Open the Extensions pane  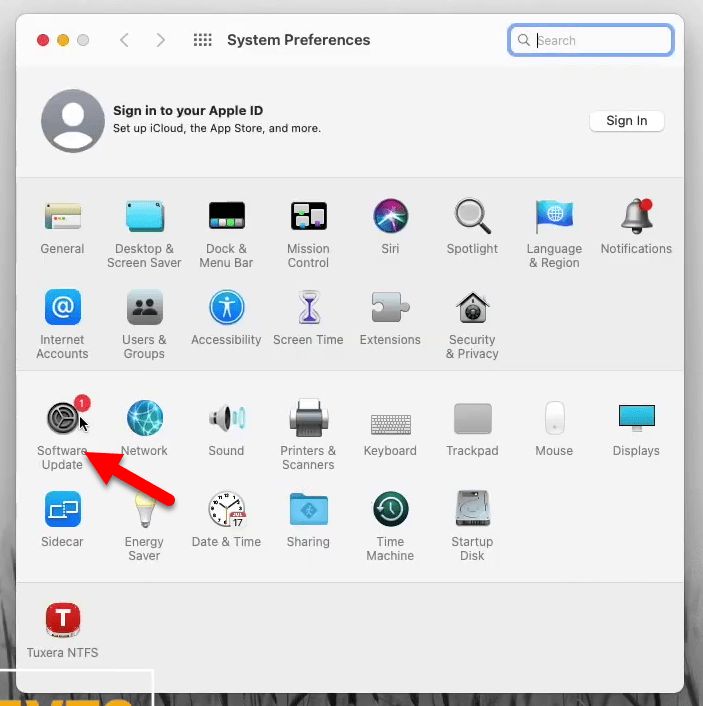(390, 307)
